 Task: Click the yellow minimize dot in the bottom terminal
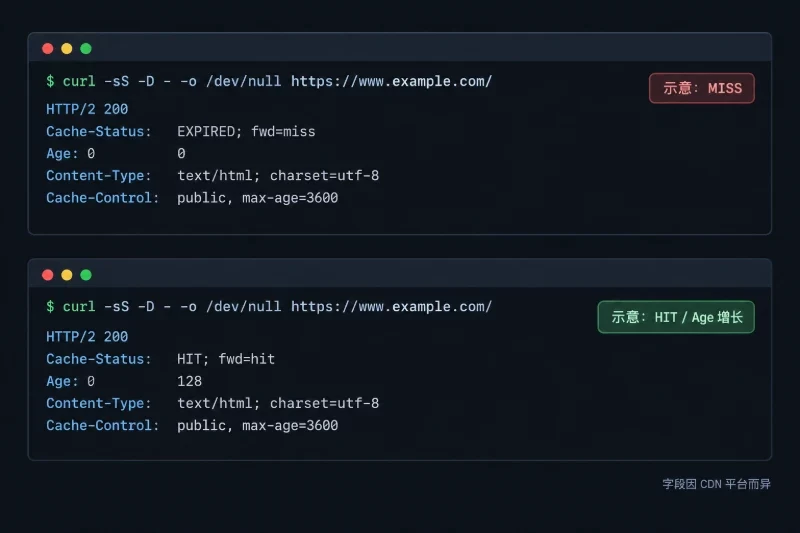tap(67, 275)
